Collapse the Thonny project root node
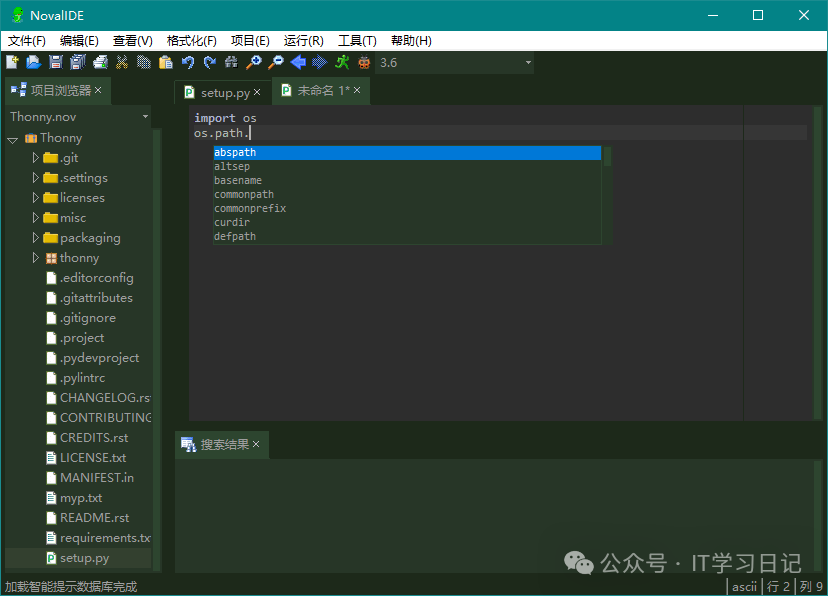Screen dimensions: 828x596 point(13,139)
